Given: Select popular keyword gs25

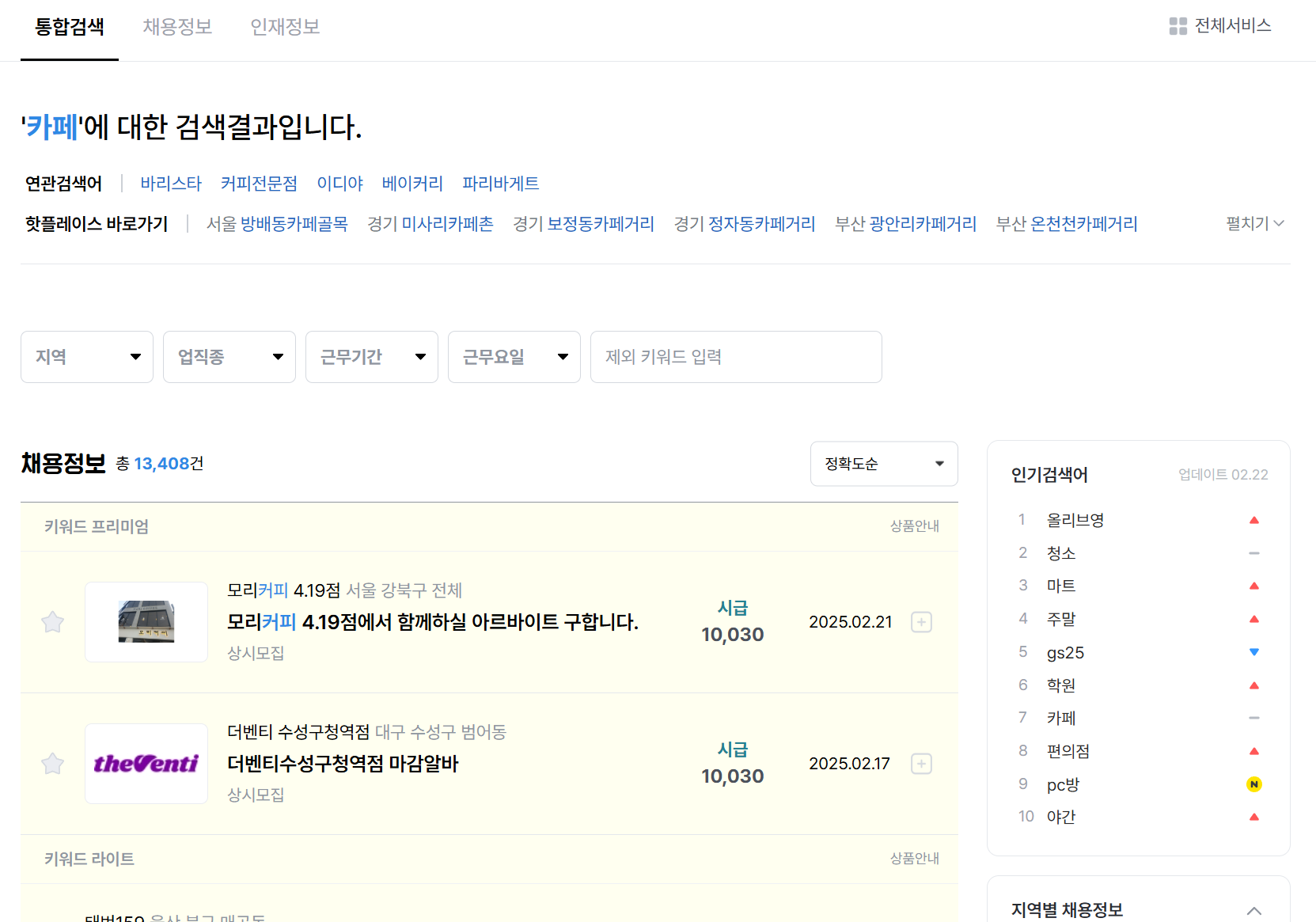Looking at the screenshot, I should tap(1065, 652).
